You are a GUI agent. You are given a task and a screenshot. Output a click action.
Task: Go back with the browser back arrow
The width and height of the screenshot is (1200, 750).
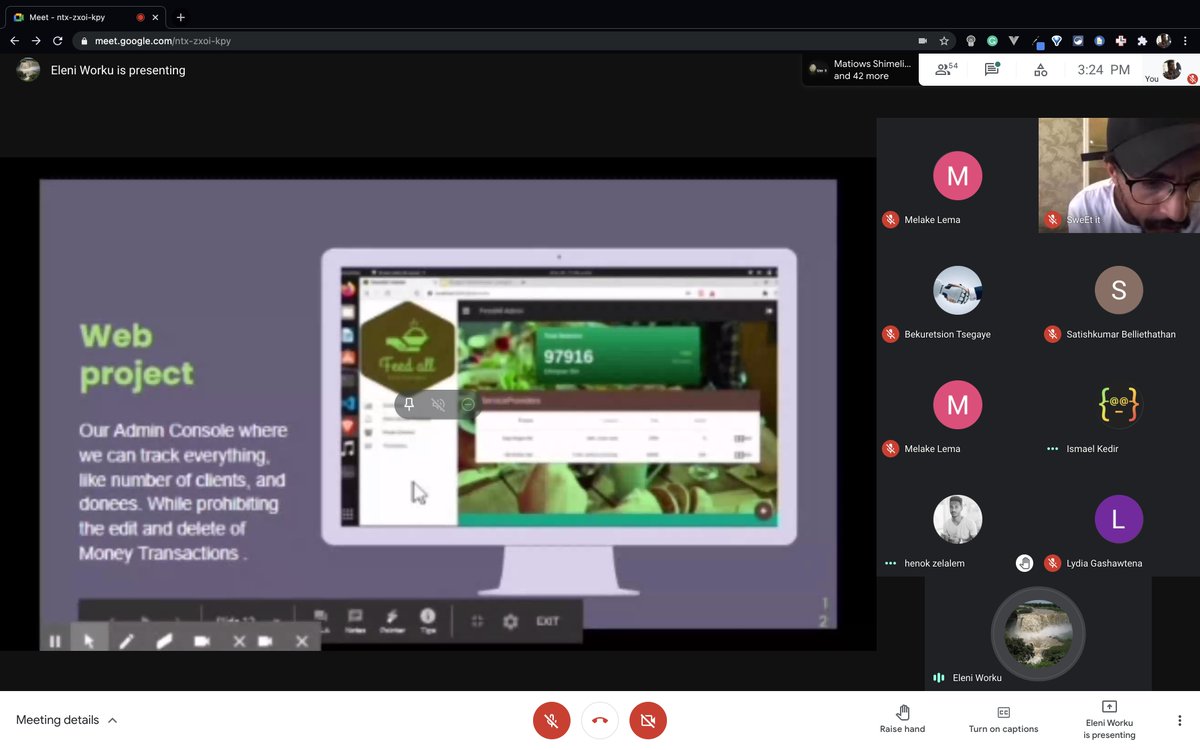coord(14,41)
